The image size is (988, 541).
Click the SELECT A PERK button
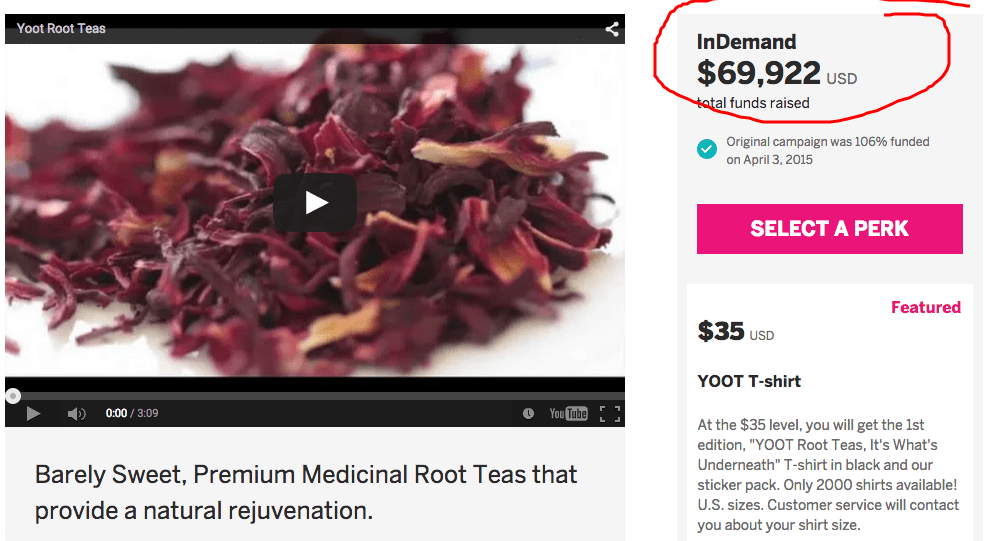(x=829, y=229)
